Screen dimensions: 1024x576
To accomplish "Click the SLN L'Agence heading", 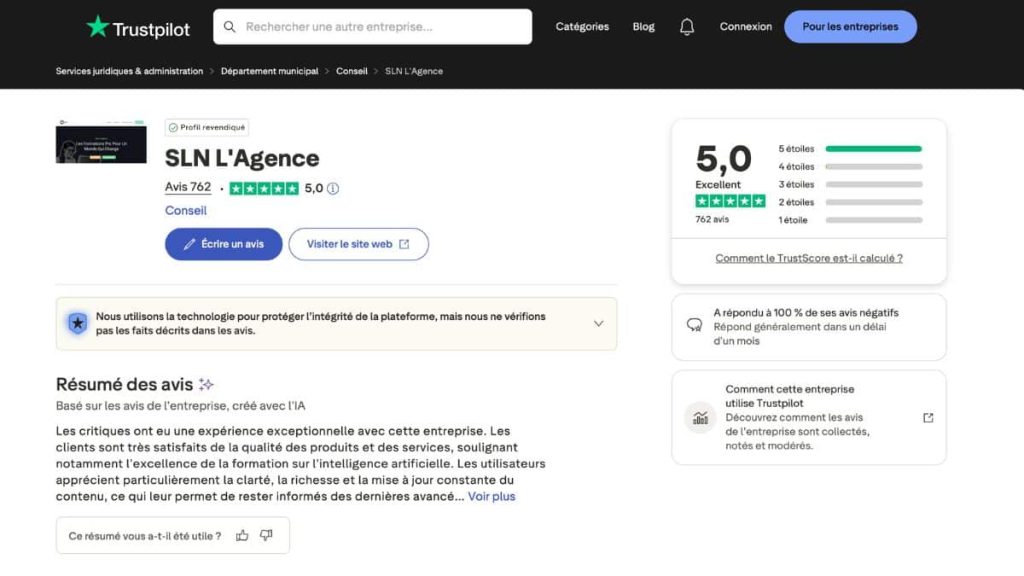I will coord(242,158).
